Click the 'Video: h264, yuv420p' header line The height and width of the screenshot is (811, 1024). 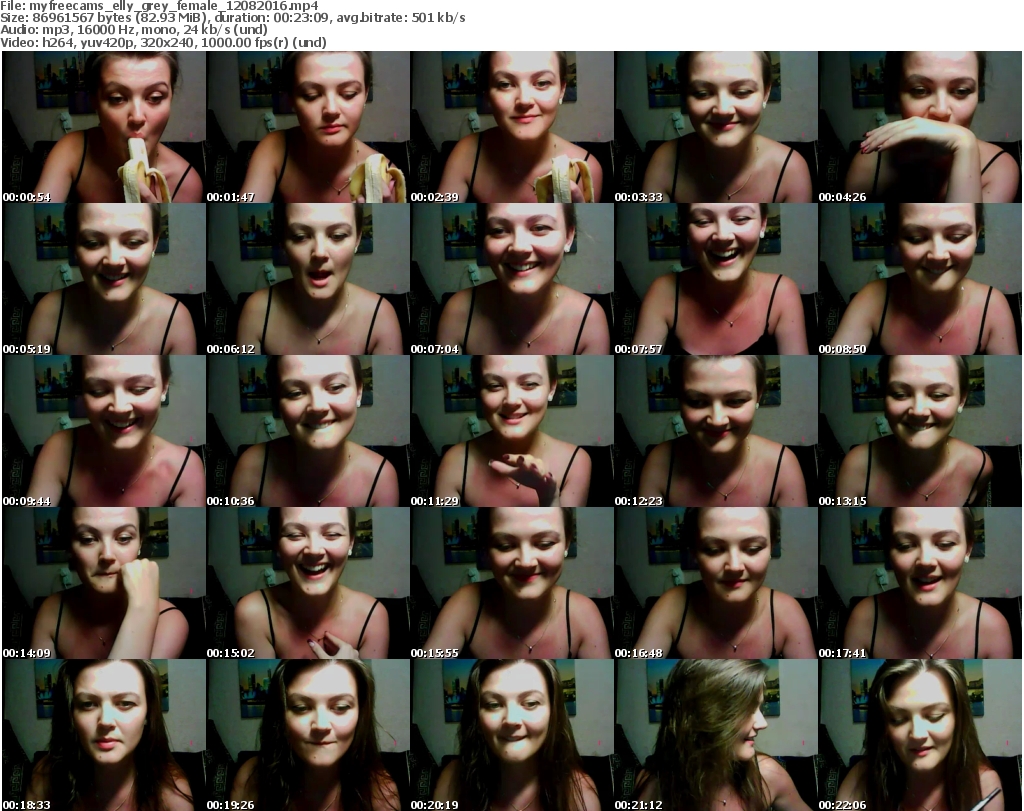163,42
